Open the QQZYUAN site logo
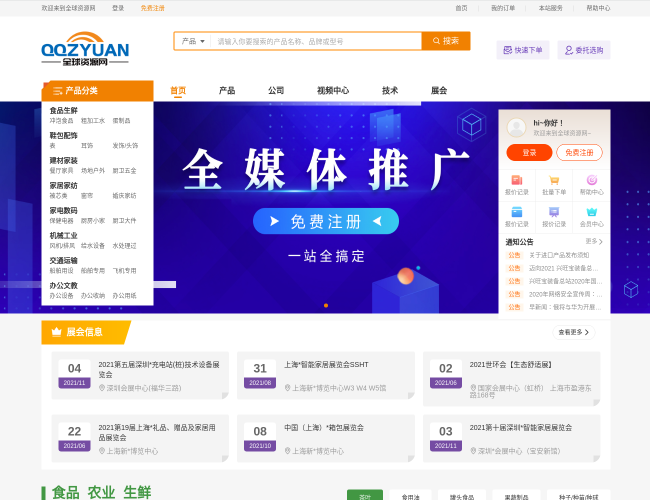 tap(85, 49)
